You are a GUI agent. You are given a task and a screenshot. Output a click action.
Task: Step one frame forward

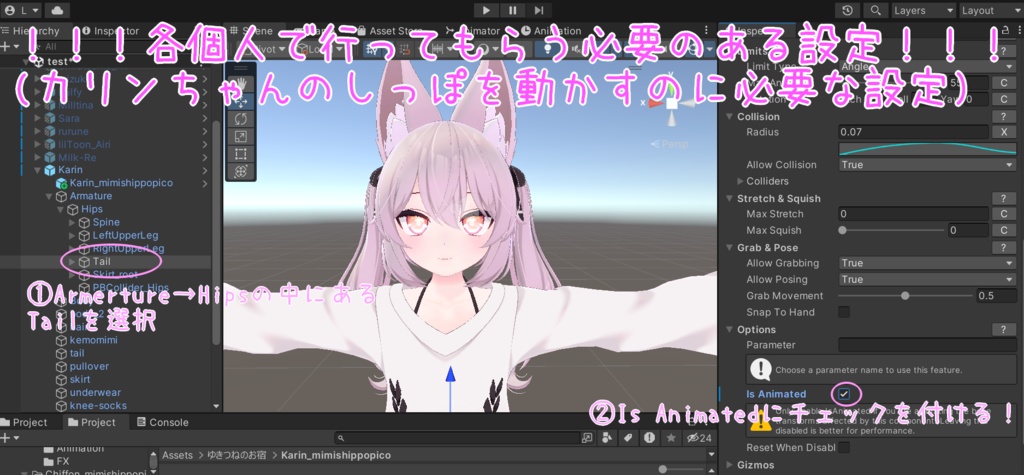click(539, 10)
